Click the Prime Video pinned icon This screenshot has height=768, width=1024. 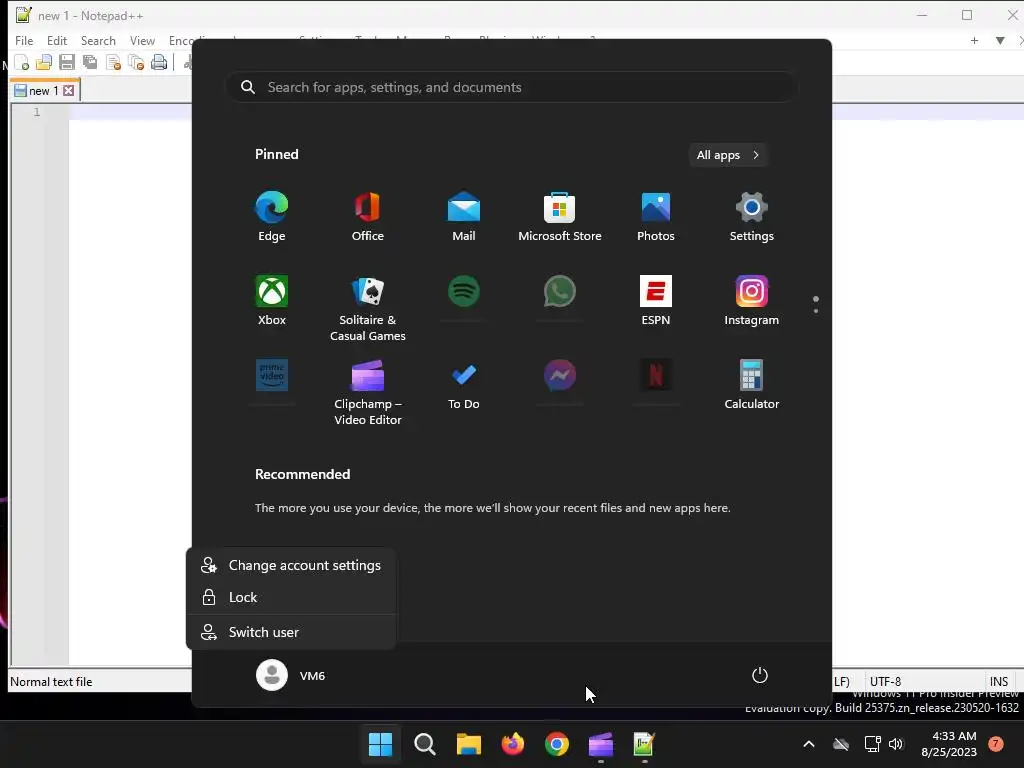pyautogui.click(x=272, y=375)
